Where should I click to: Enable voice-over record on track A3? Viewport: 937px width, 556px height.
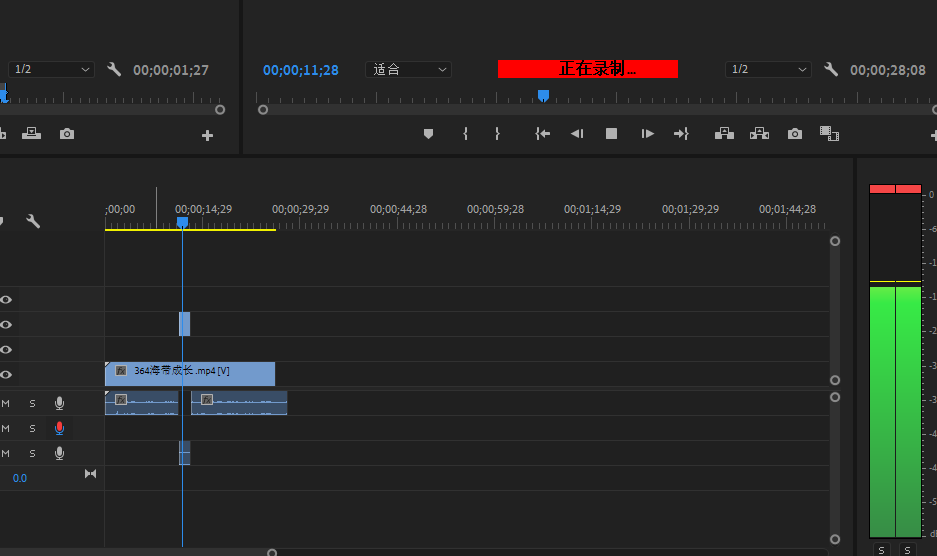pyautogui.click(x=59, y=453)
